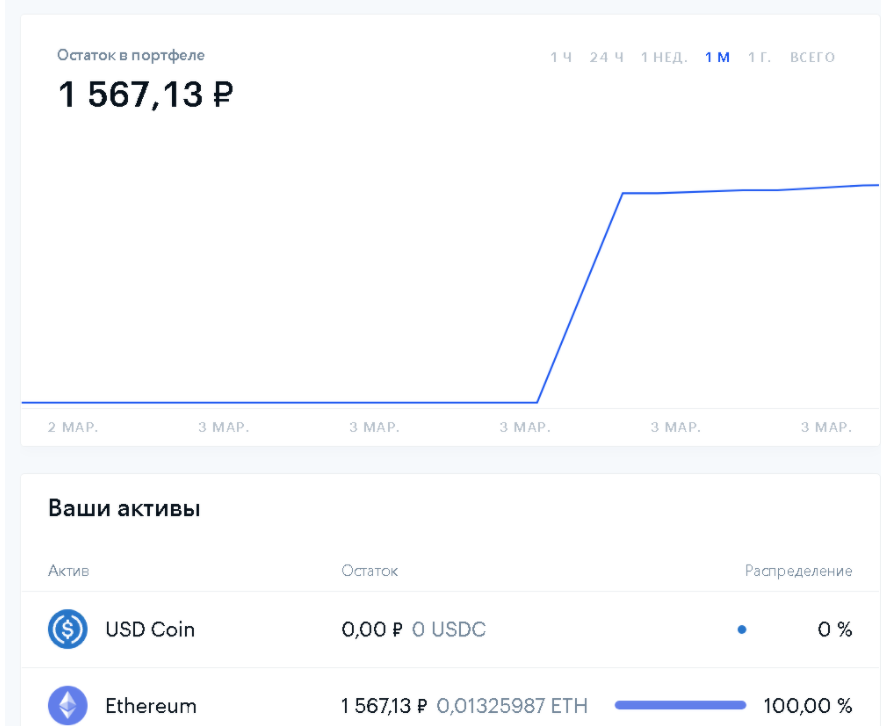Open the USD Coin asset name
This screenshot has height=726, width=881.
(x=150, y=630)
